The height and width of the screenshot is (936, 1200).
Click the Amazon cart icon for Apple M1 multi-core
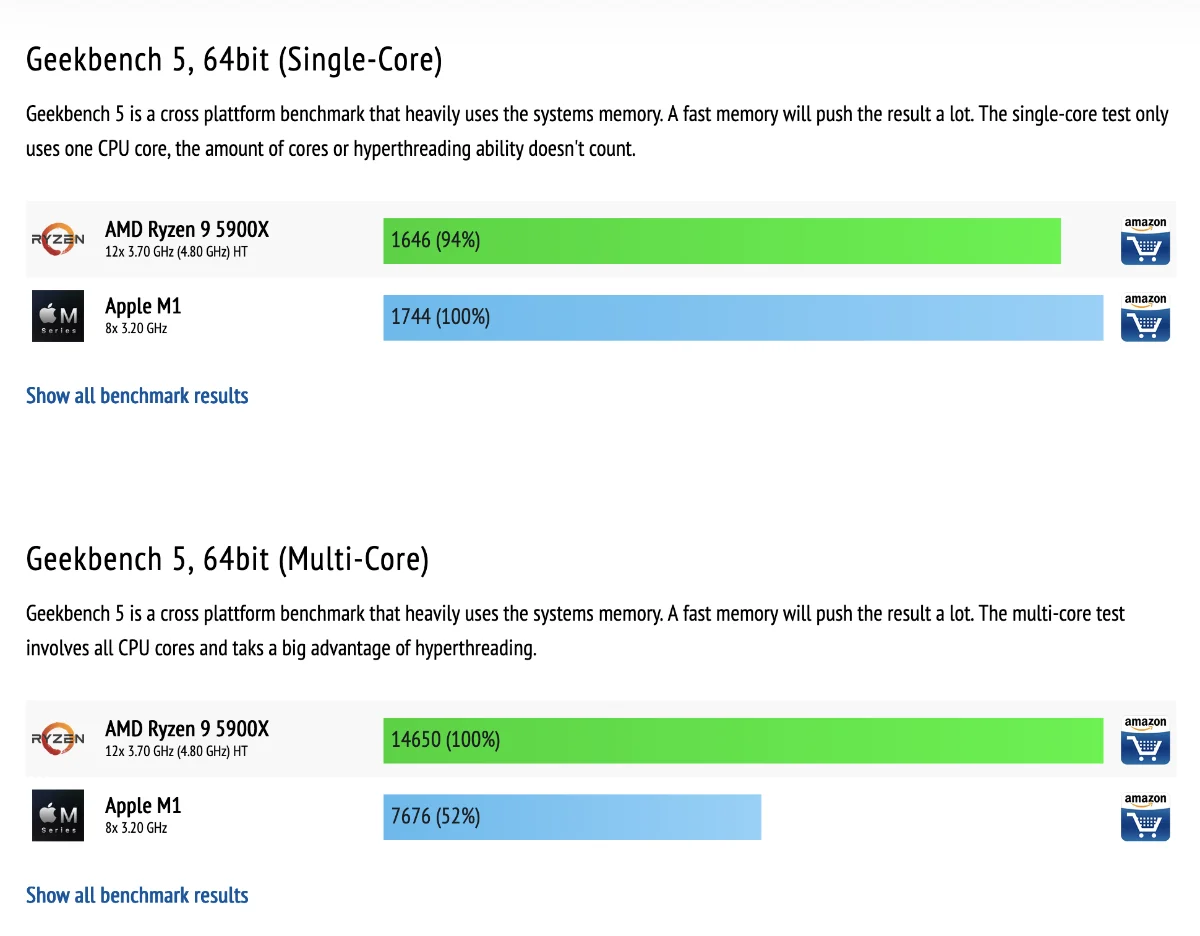click(x=1145, y=817)
